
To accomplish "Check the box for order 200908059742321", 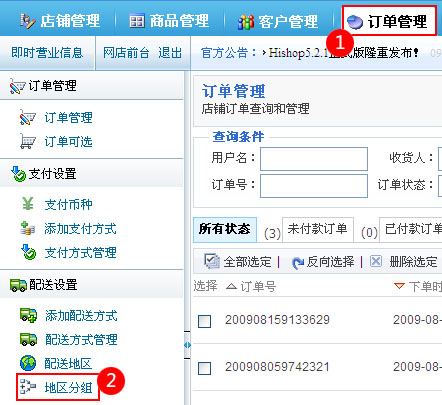I will tap(204, 368).
